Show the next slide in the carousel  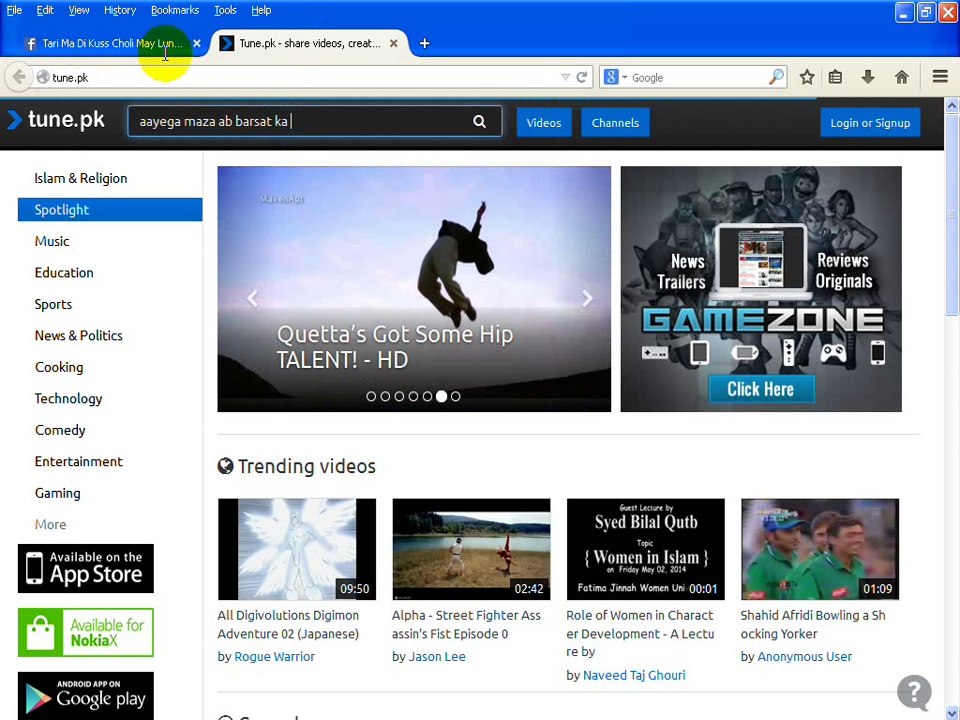pos(587,298)
